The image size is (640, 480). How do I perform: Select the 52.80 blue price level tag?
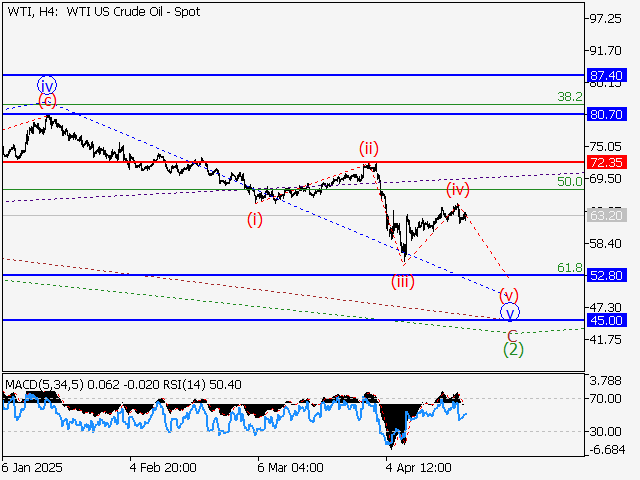[607, 275]
